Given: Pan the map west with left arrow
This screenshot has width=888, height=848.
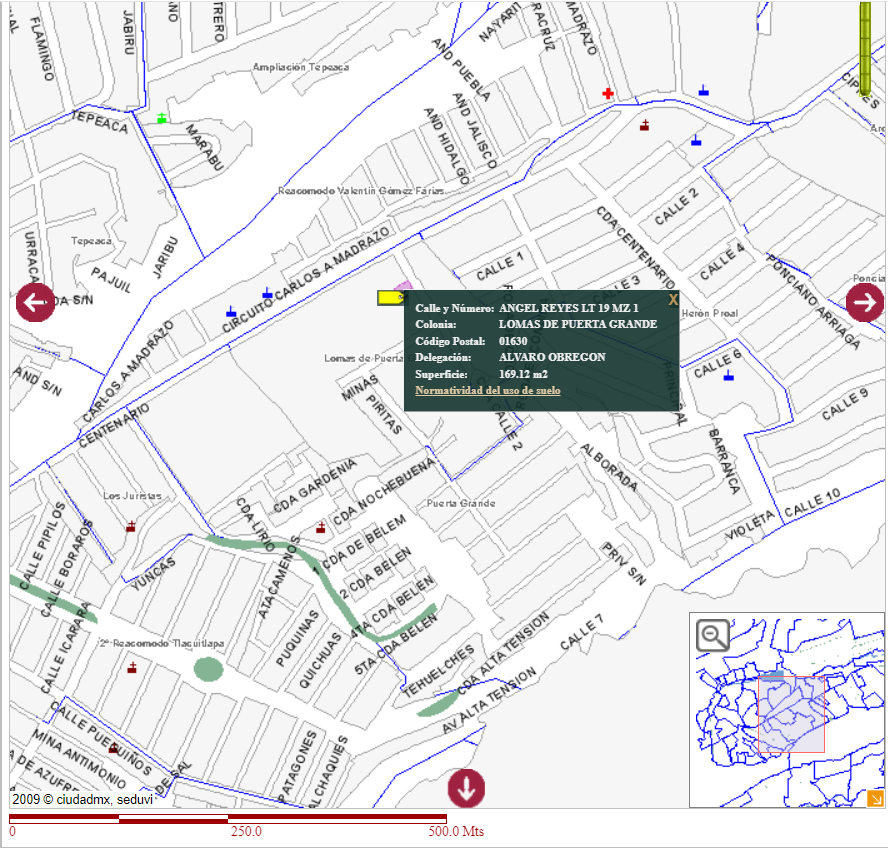Looking at the screenshot, I should [35, 302].
